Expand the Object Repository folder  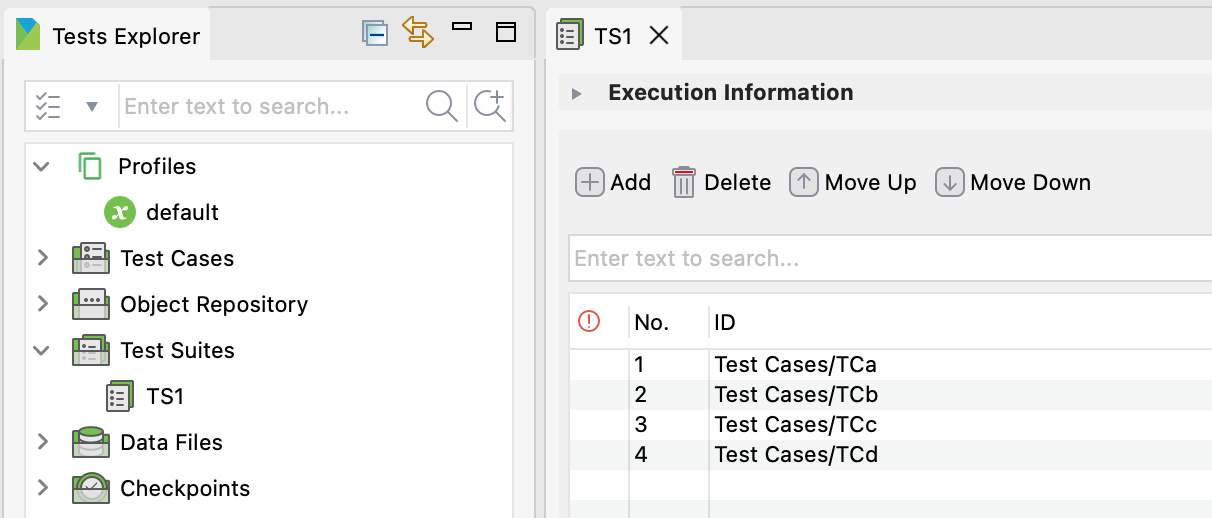[x=42, y=304]
